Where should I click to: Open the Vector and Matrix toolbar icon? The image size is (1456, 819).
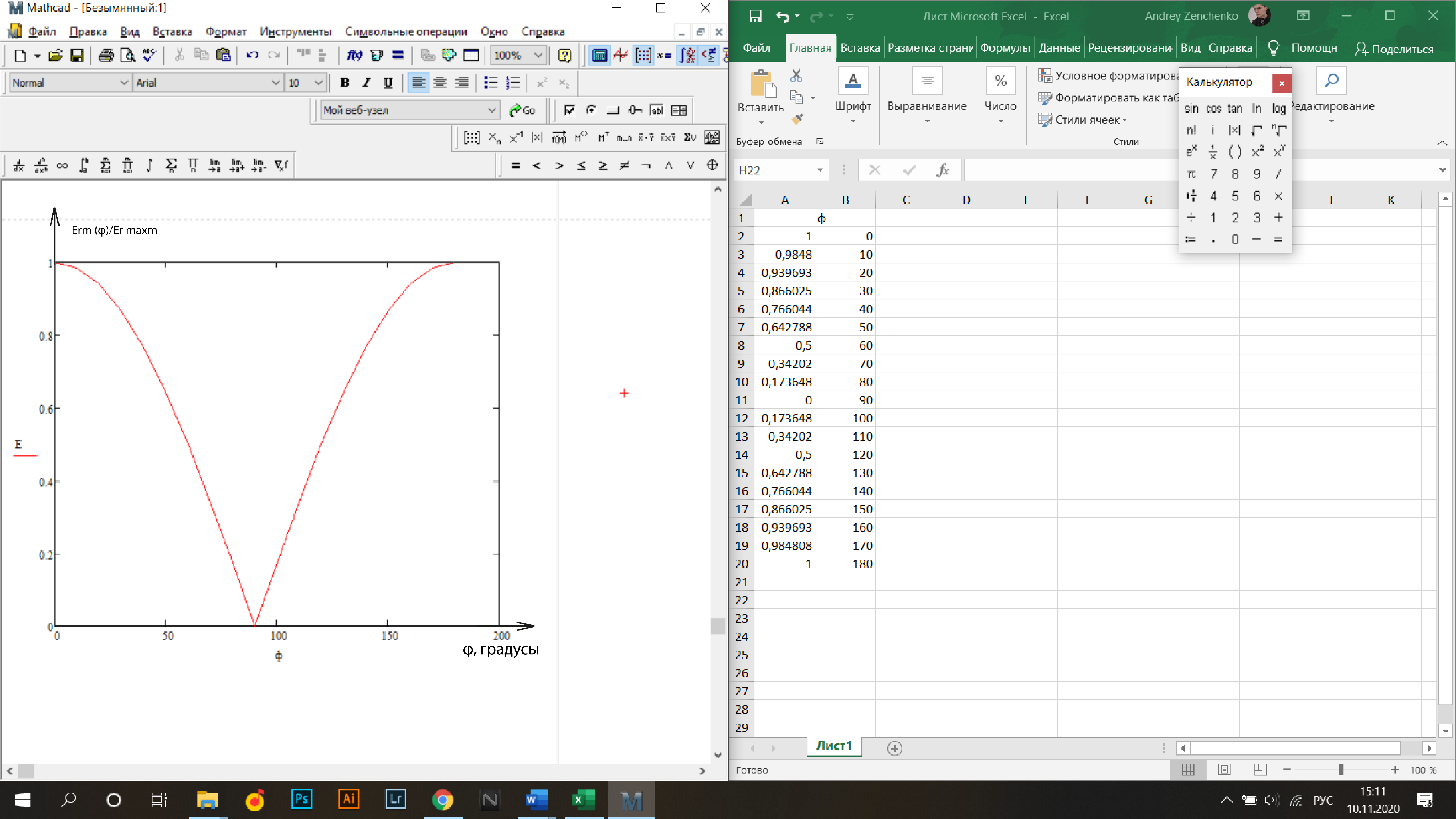click(x=643, y=55)
